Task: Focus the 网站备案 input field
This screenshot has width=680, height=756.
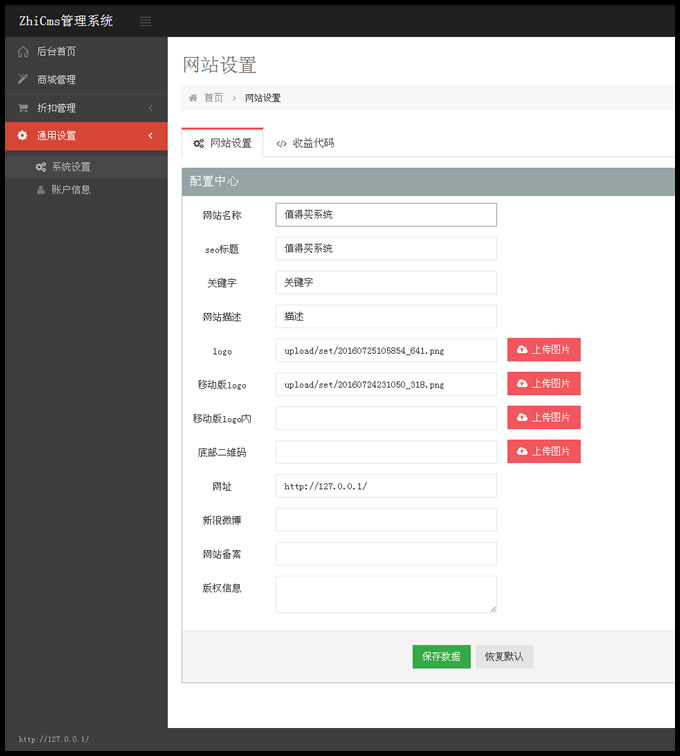Action: pyautogui.click(x=386, y=554)
